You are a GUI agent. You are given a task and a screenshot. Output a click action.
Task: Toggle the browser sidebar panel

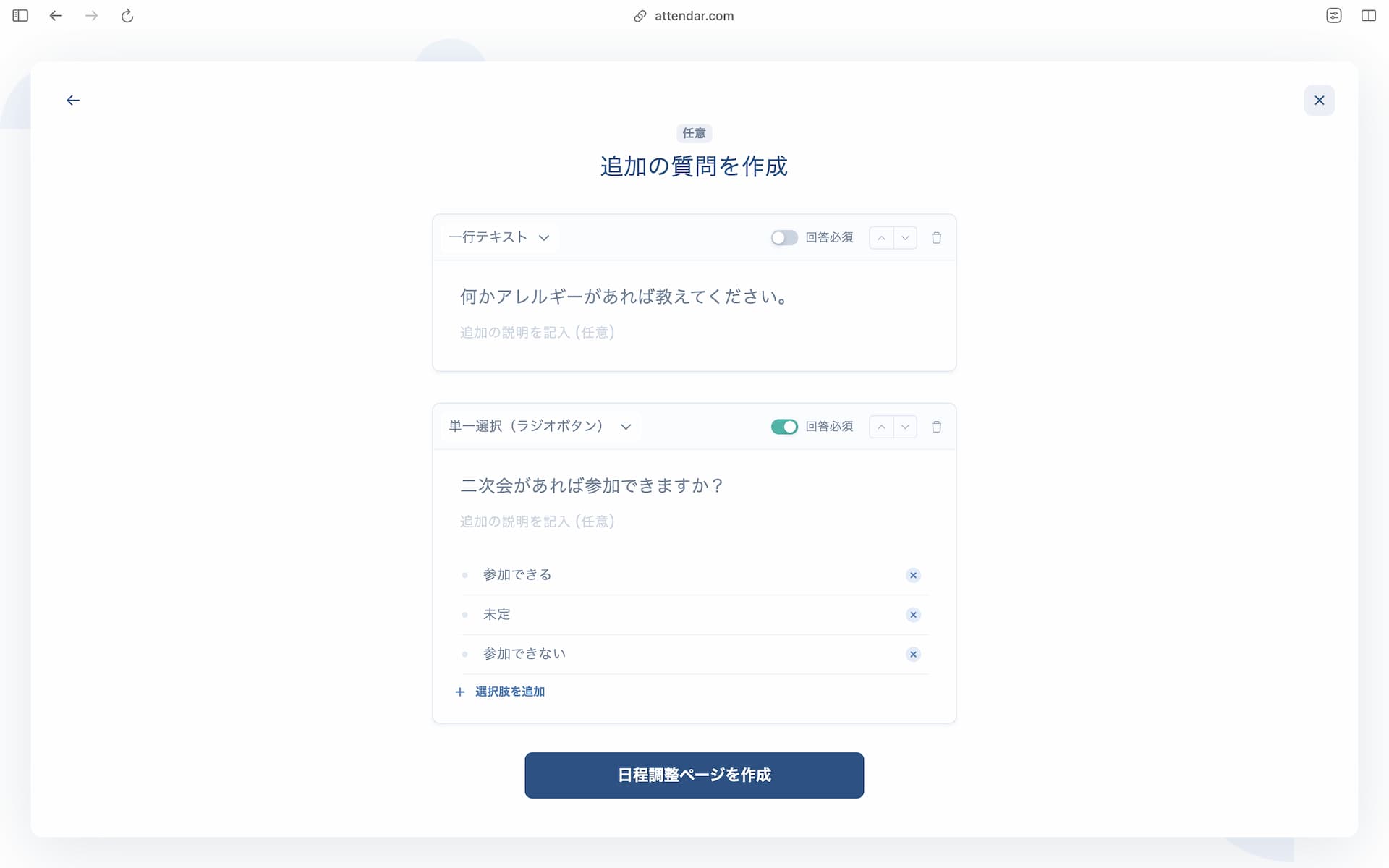point(20,16)
